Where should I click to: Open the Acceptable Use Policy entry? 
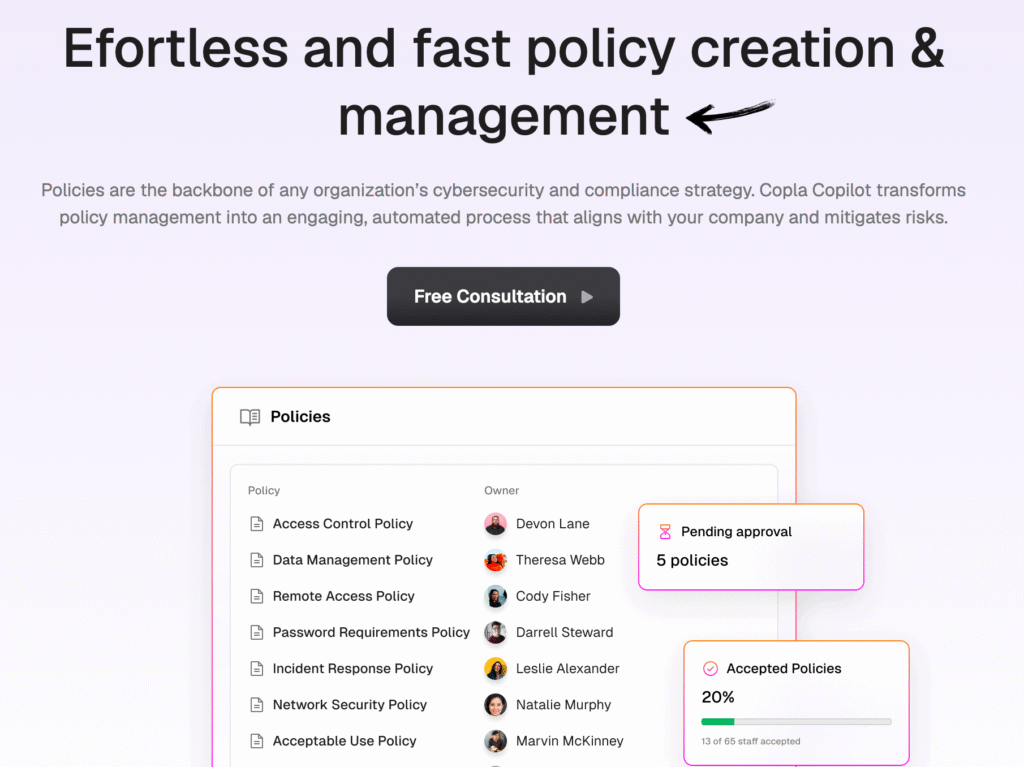tap(344, 741)
